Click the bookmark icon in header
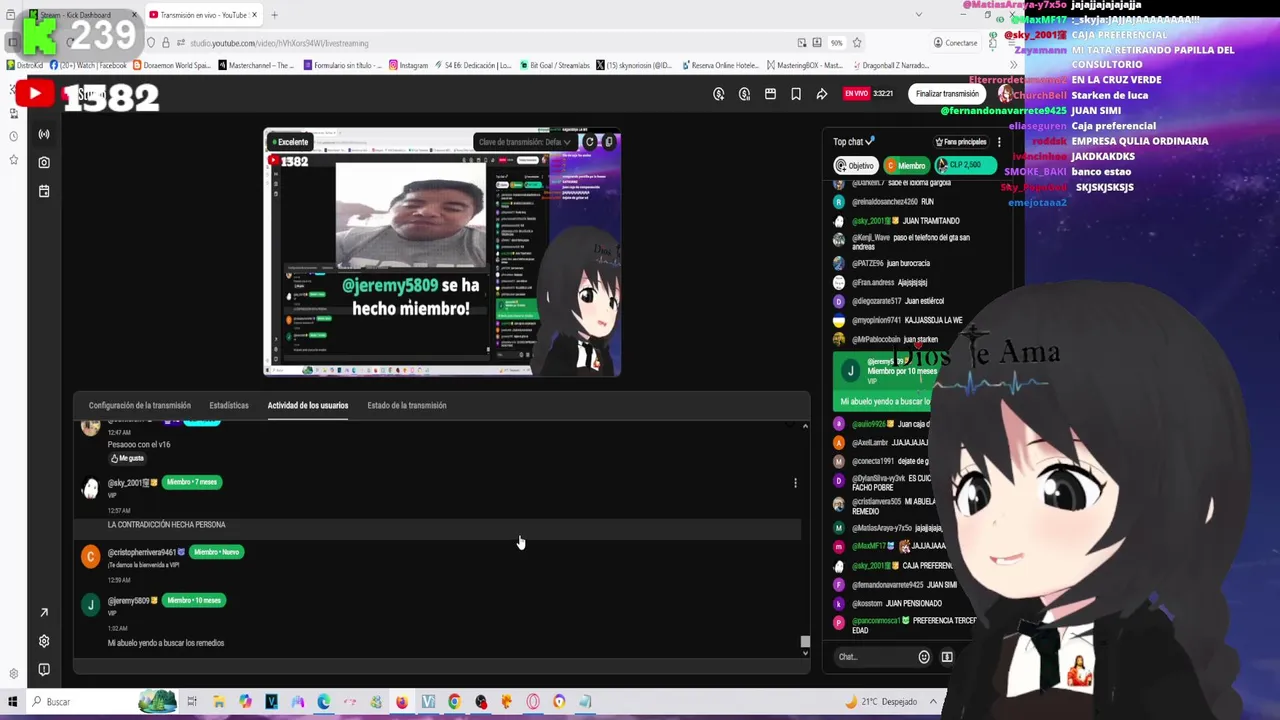Viewport: 1280px width, 720px height. [796, 94]
